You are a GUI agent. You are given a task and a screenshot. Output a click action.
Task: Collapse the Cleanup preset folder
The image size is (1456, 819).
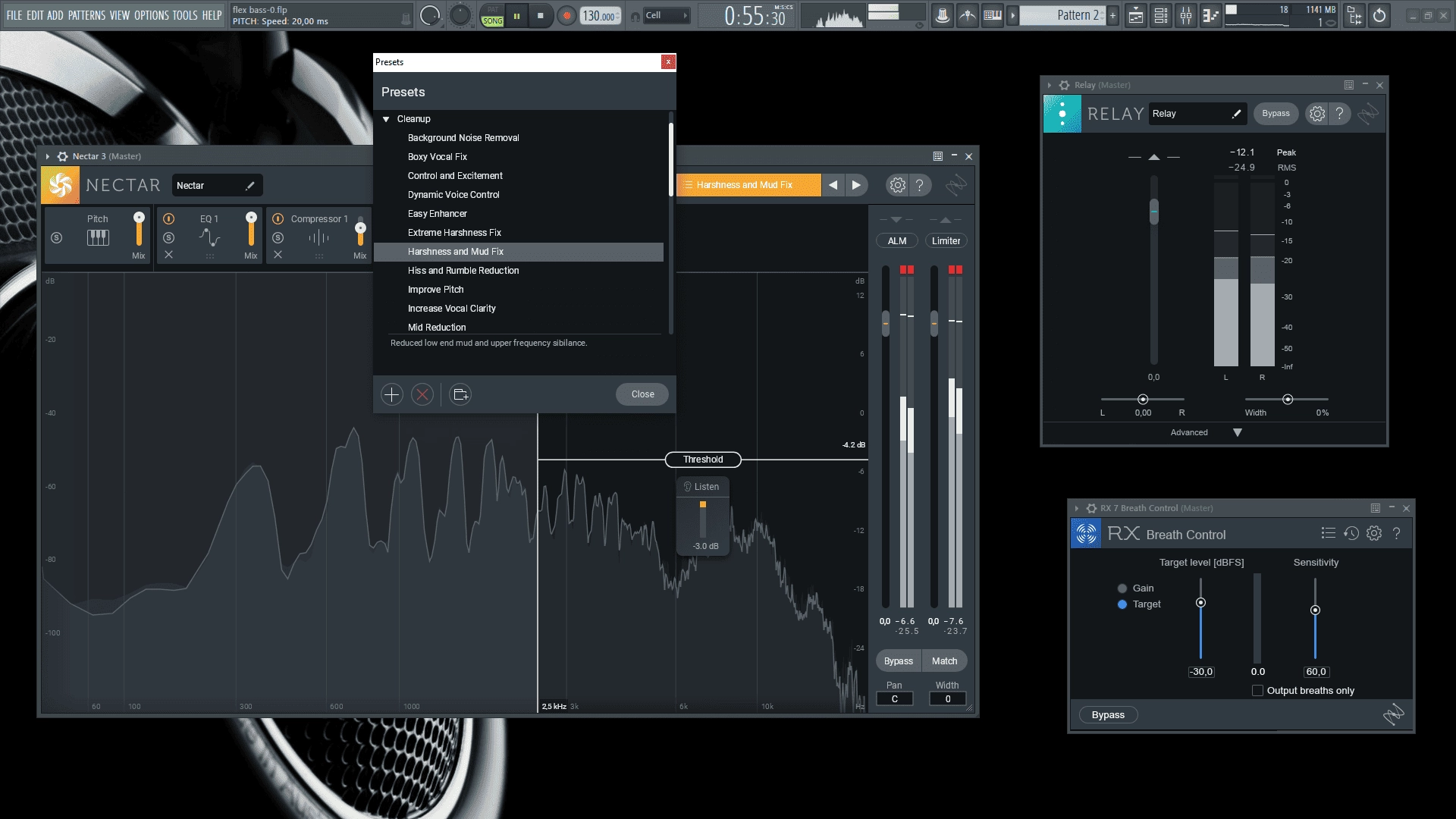point(386,119)
